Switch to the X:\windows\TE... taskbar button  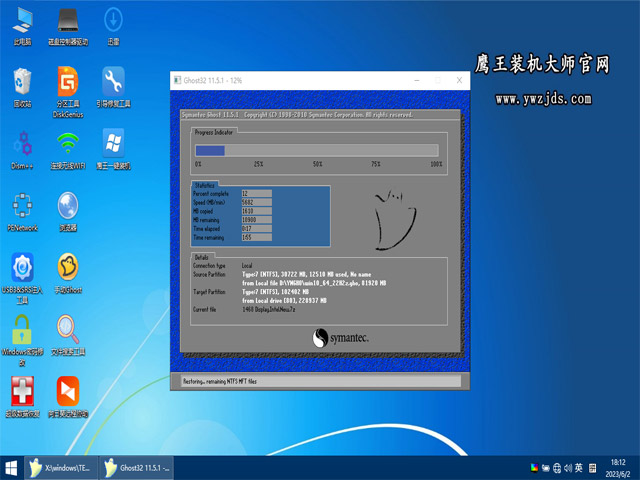pos(61,468)
